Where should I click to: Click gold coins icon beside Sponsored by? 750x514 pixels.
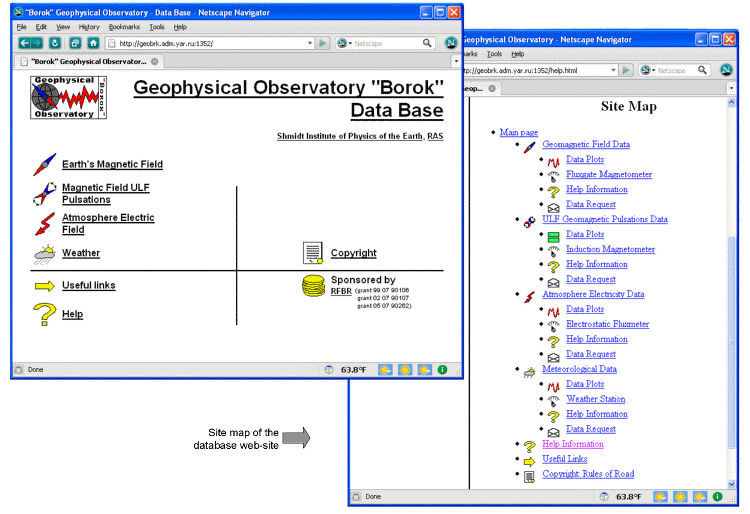point(313,286)
